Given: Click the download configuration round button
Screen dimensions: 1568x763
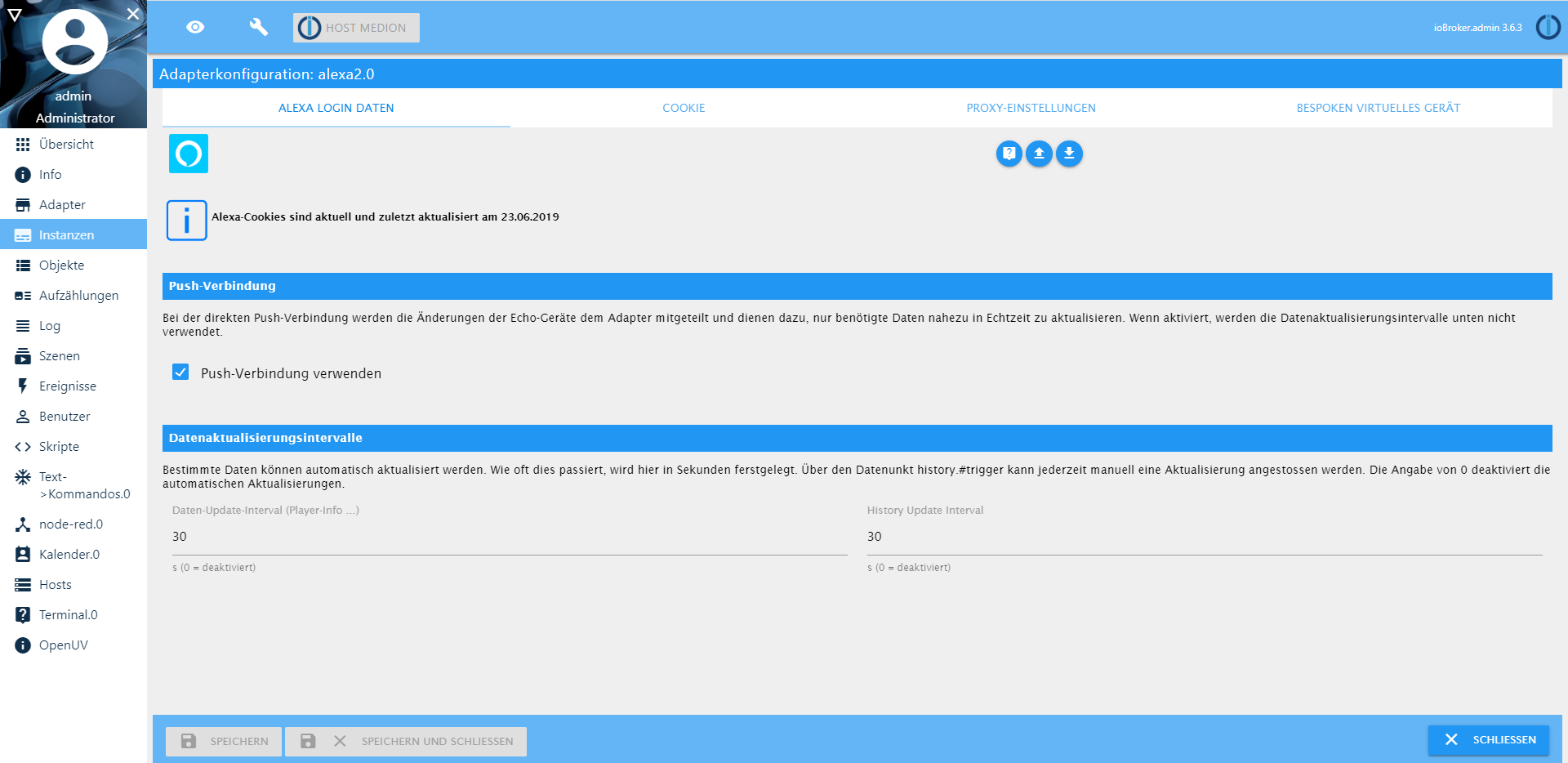Looking at the screenshot, I should (1070, 154).
